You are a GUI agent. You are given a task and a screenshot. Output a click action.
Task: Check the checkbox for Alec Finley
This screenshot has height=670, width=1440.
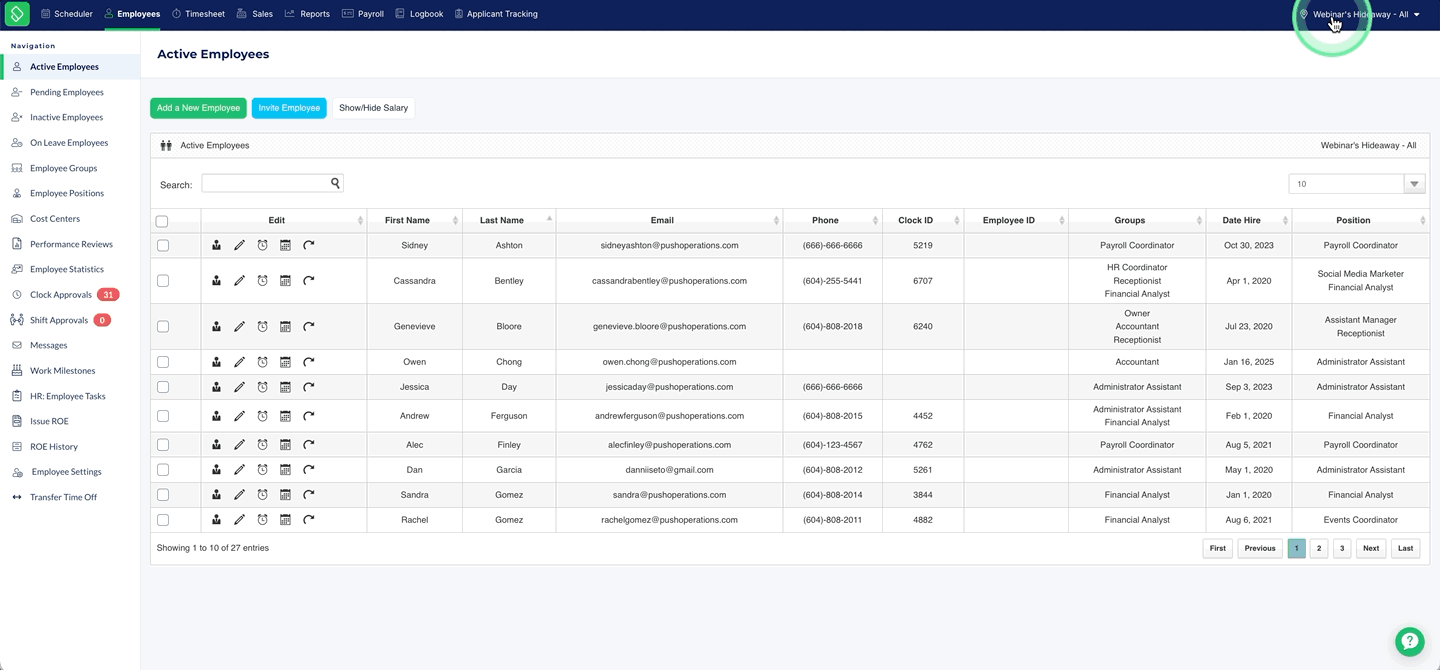click(x=163, y=445)
